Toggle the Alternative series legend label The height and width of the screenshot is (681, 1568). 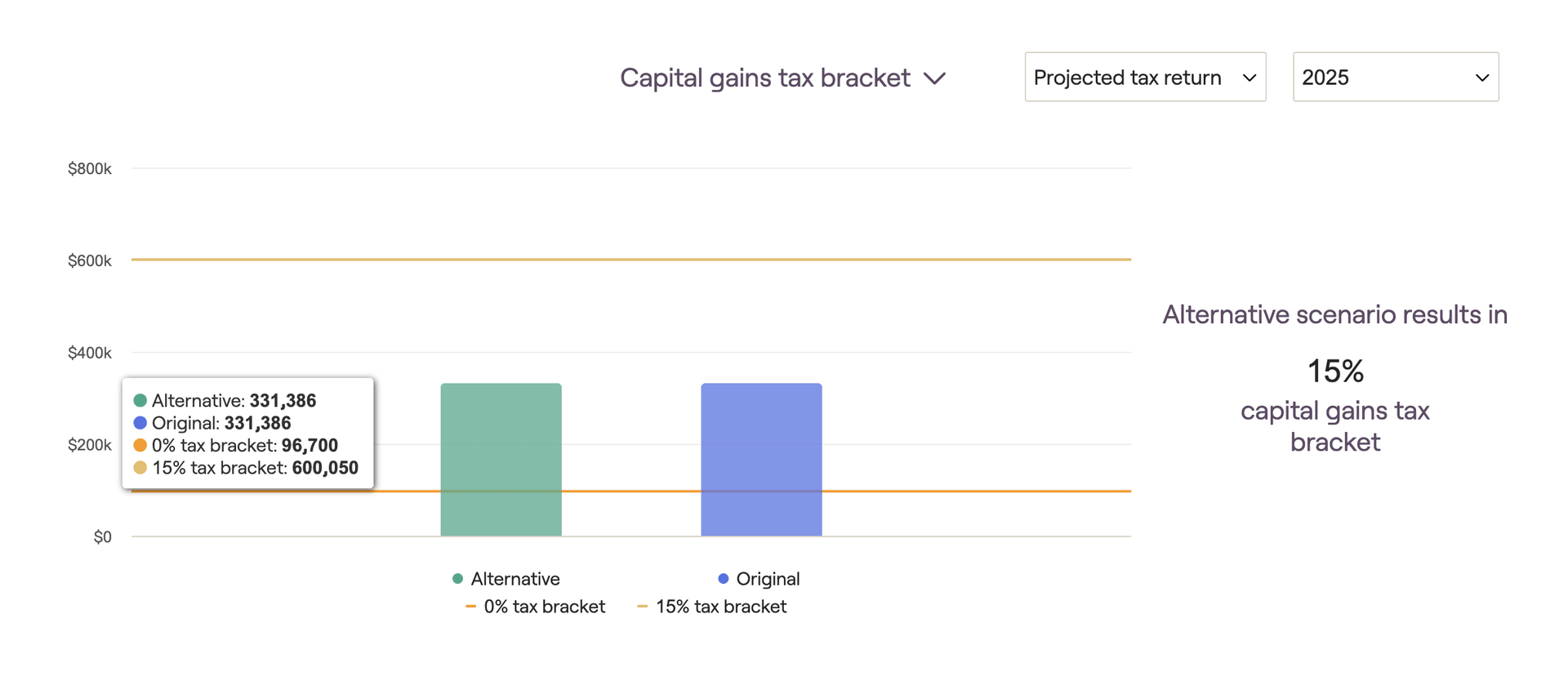click(x=515, y=579)
